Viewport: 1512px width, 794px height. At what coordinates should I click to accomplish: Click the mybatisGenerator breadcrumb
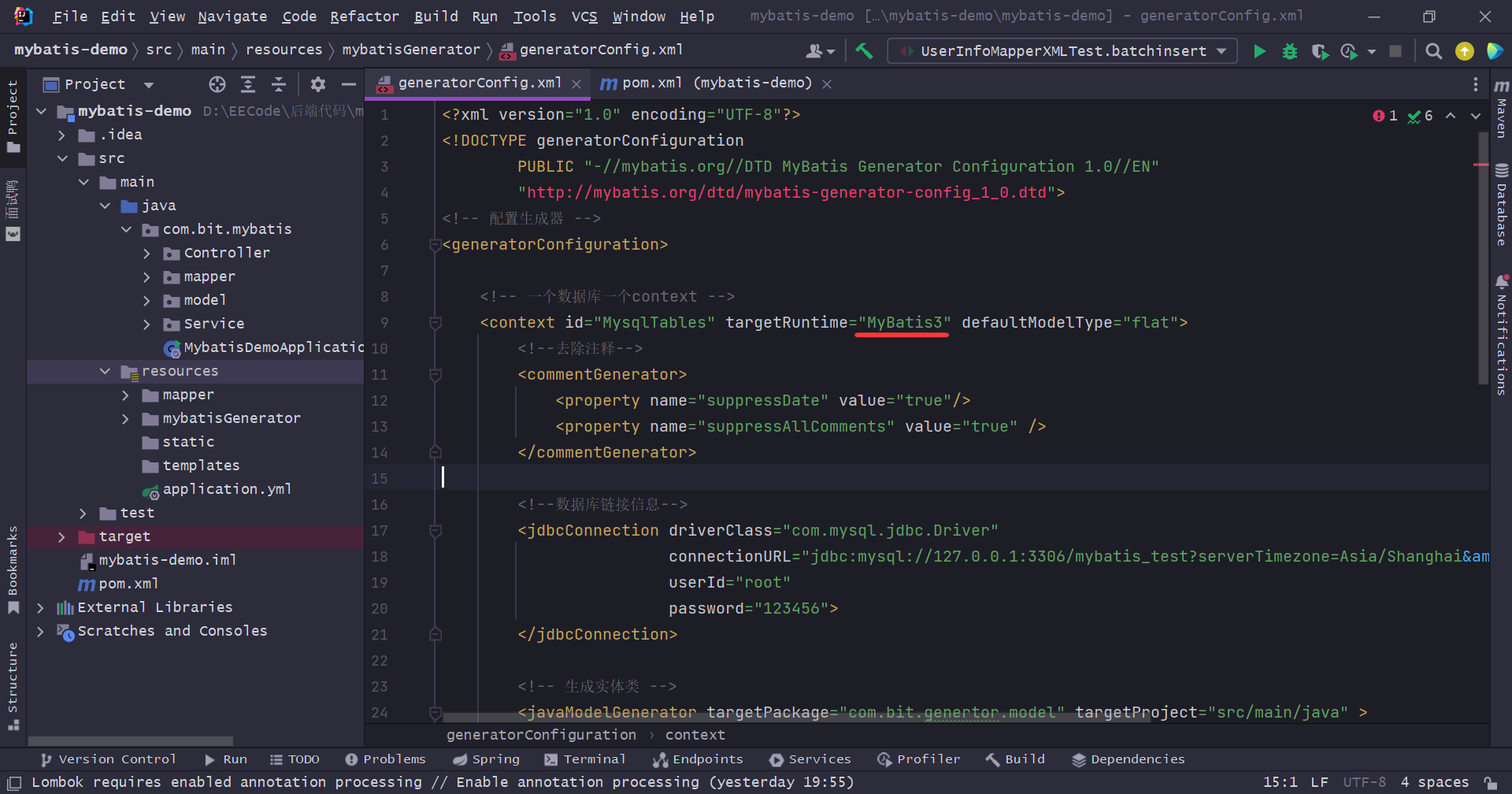pos(411,50)
